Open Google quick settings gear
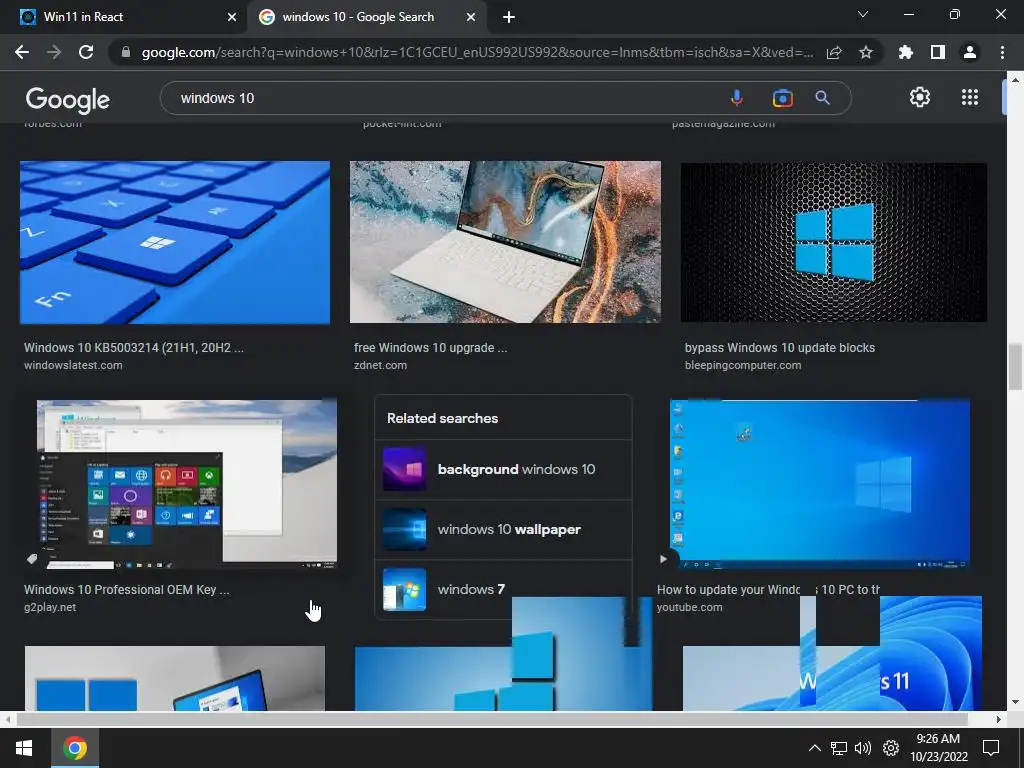This screenshot has width=1024, height=768. [920, 97]
